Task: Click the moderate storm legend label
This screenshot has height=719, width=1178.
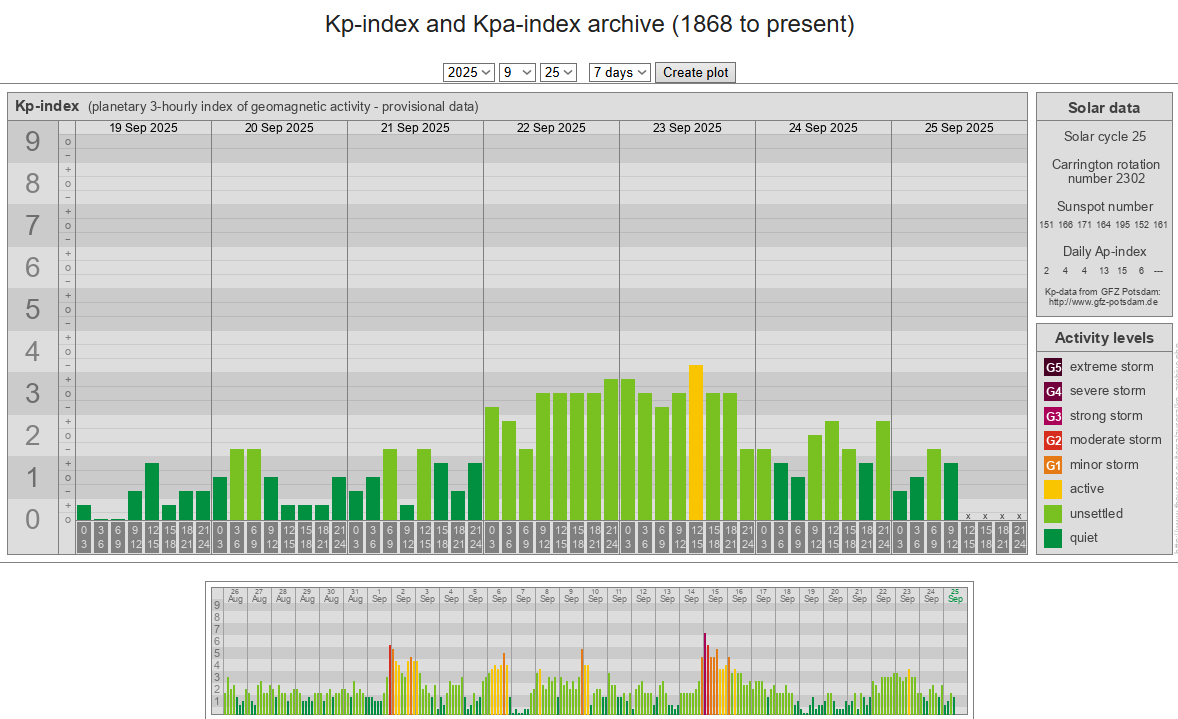Action: pos(1115,440)
